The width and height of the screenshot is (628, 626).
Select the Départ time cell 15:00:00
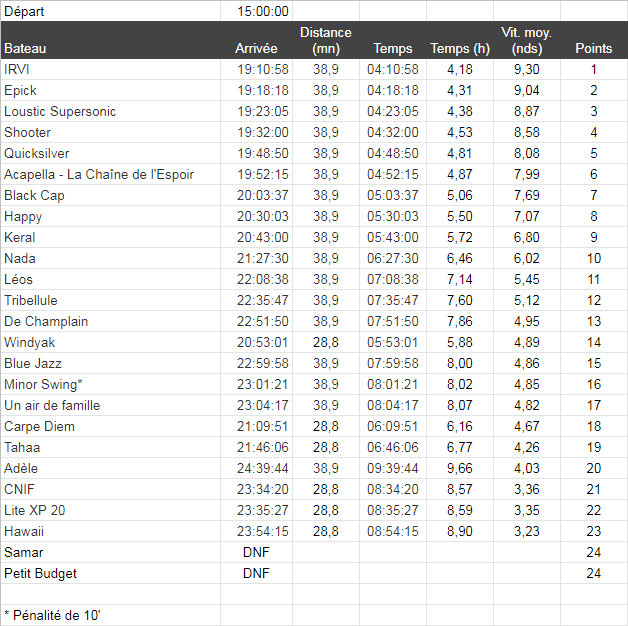point(256,11)
